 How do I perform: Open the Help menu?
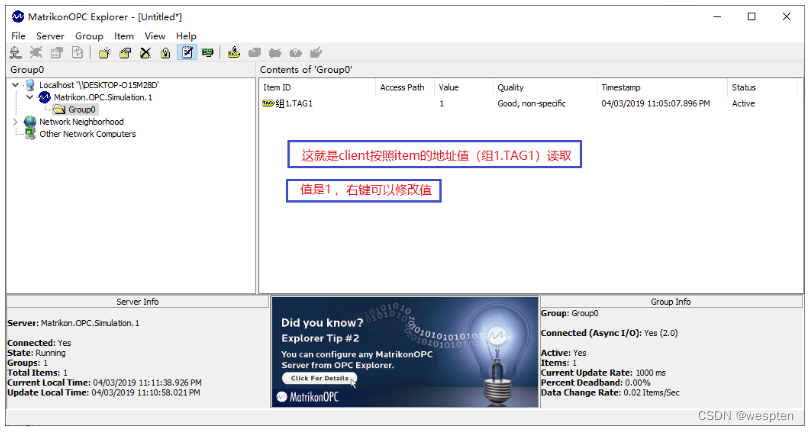coord(186,36)
